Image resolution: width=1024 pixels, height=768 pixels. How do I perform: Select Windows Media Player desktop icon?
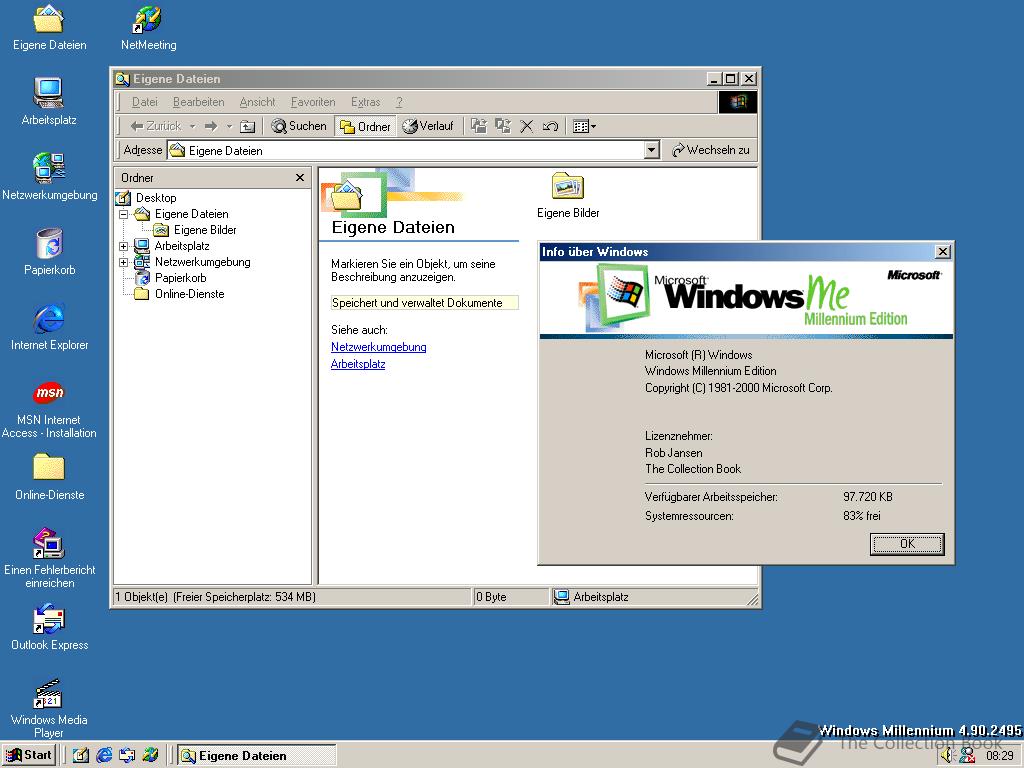pos(49,709)
